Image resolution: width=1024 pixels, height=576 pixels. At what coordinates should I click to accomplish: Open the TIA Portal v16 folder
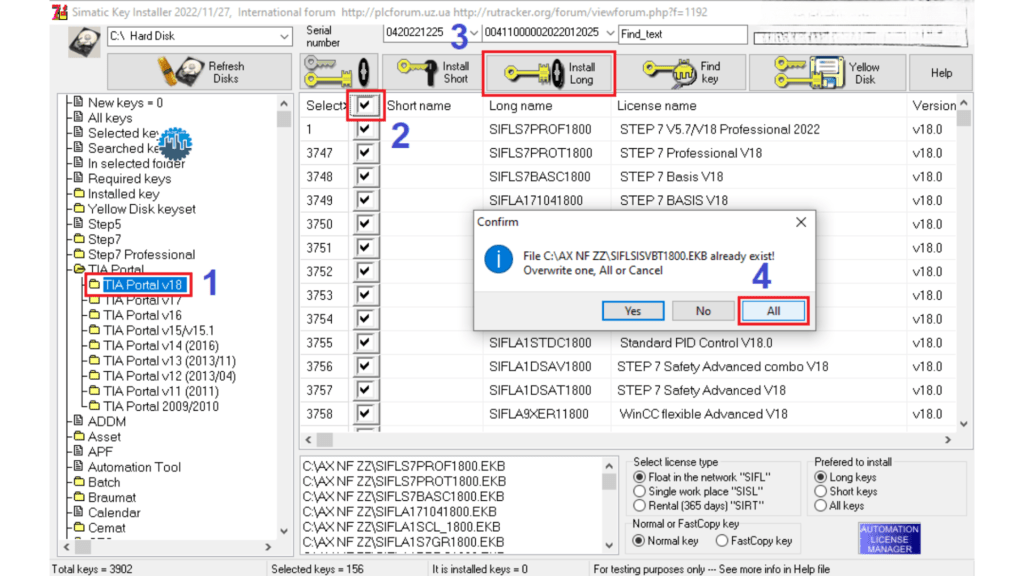(x=142, y=315)
